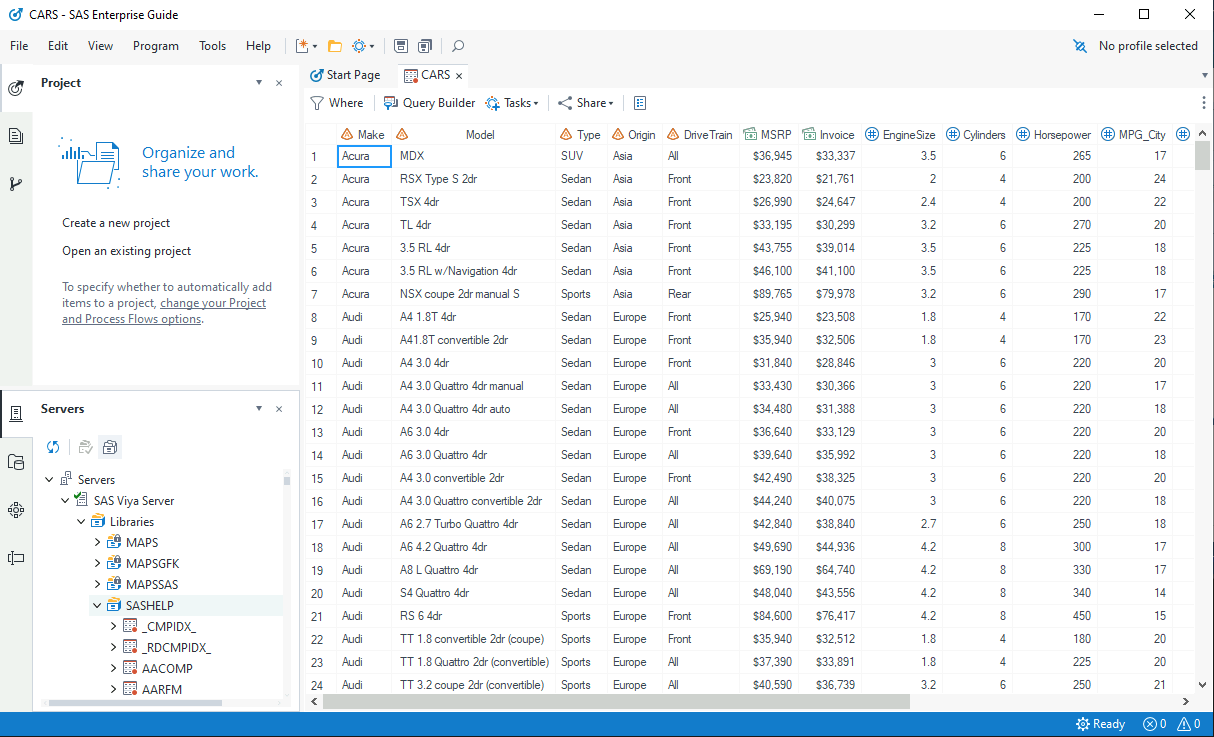This screenshot has width=1214, height=737.
Task: Switch to the Start Page tab
Action: coord(345,75)
